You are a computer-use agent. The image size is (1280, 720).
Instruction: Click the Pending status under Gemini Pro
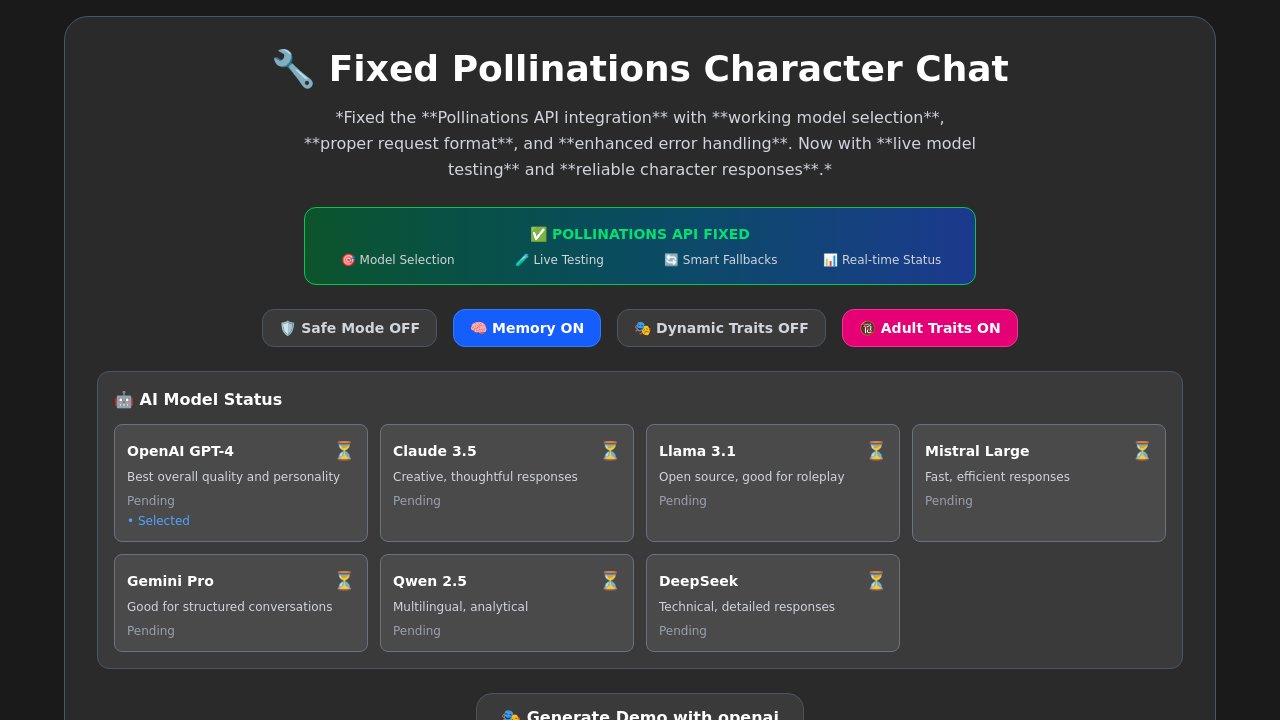point(151,631)
